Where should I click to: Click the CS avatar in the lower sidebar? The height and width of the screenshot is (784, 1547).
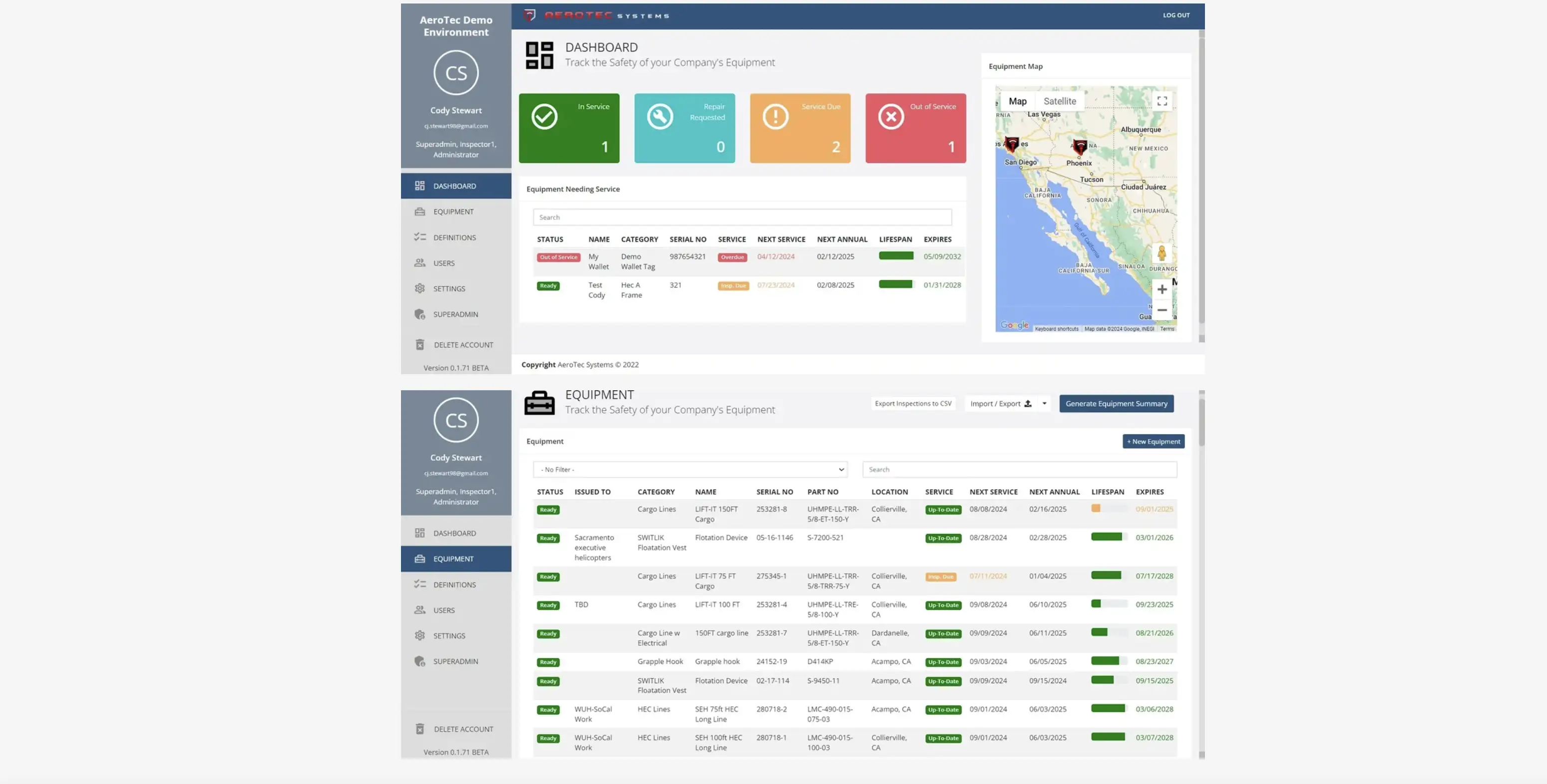(456, 420)
